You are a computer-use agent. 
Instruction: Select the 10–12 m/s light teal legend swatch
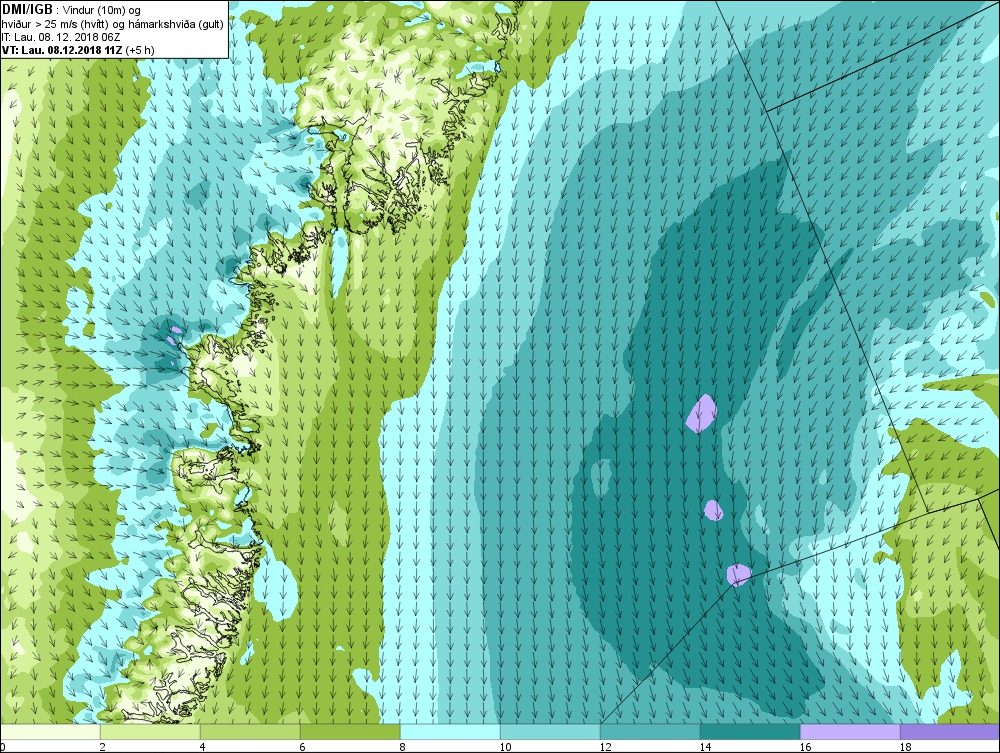click(550, 732)
